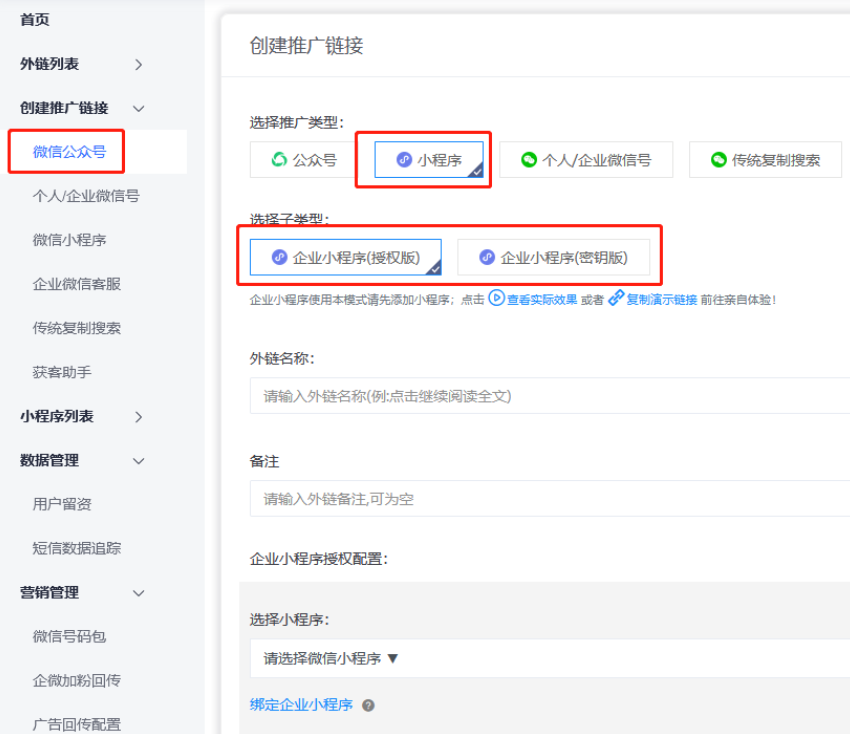Select 企业小程序(密钥版) subtype
The height and width of the screenshot is (734, 850).
[x=553, y=257]
